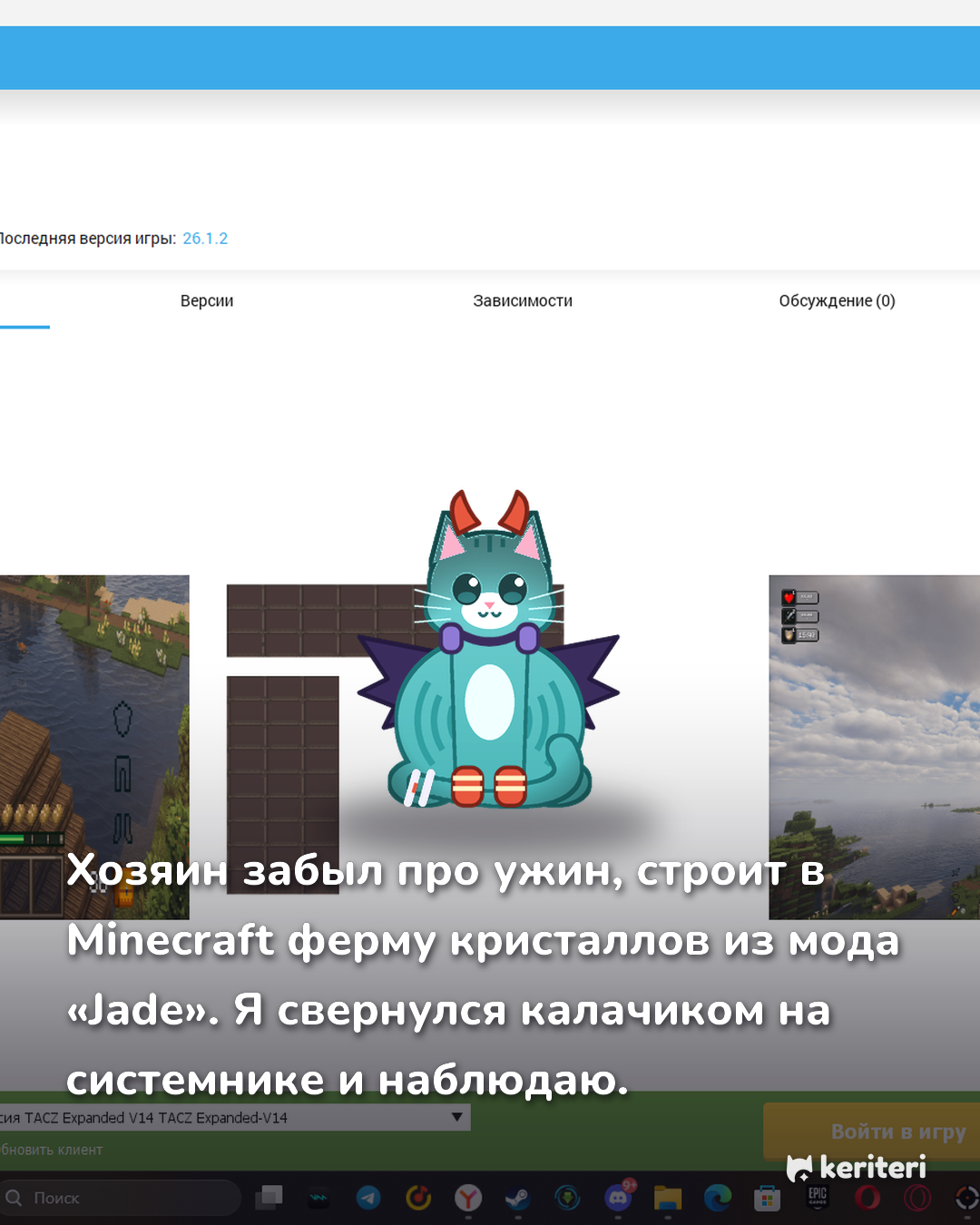Launch Microsoft Edge from the taskbar
980x1225 pixels.
tap(718, 1198)
